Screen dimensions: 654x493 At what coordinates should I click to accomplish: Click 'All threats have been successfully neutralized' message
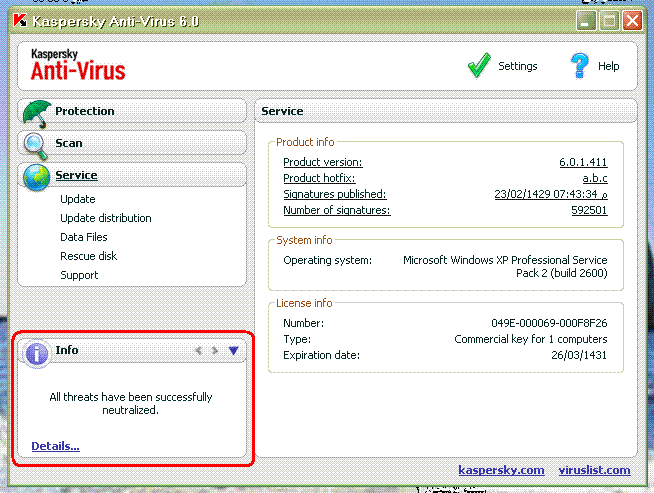pos(131,403)
